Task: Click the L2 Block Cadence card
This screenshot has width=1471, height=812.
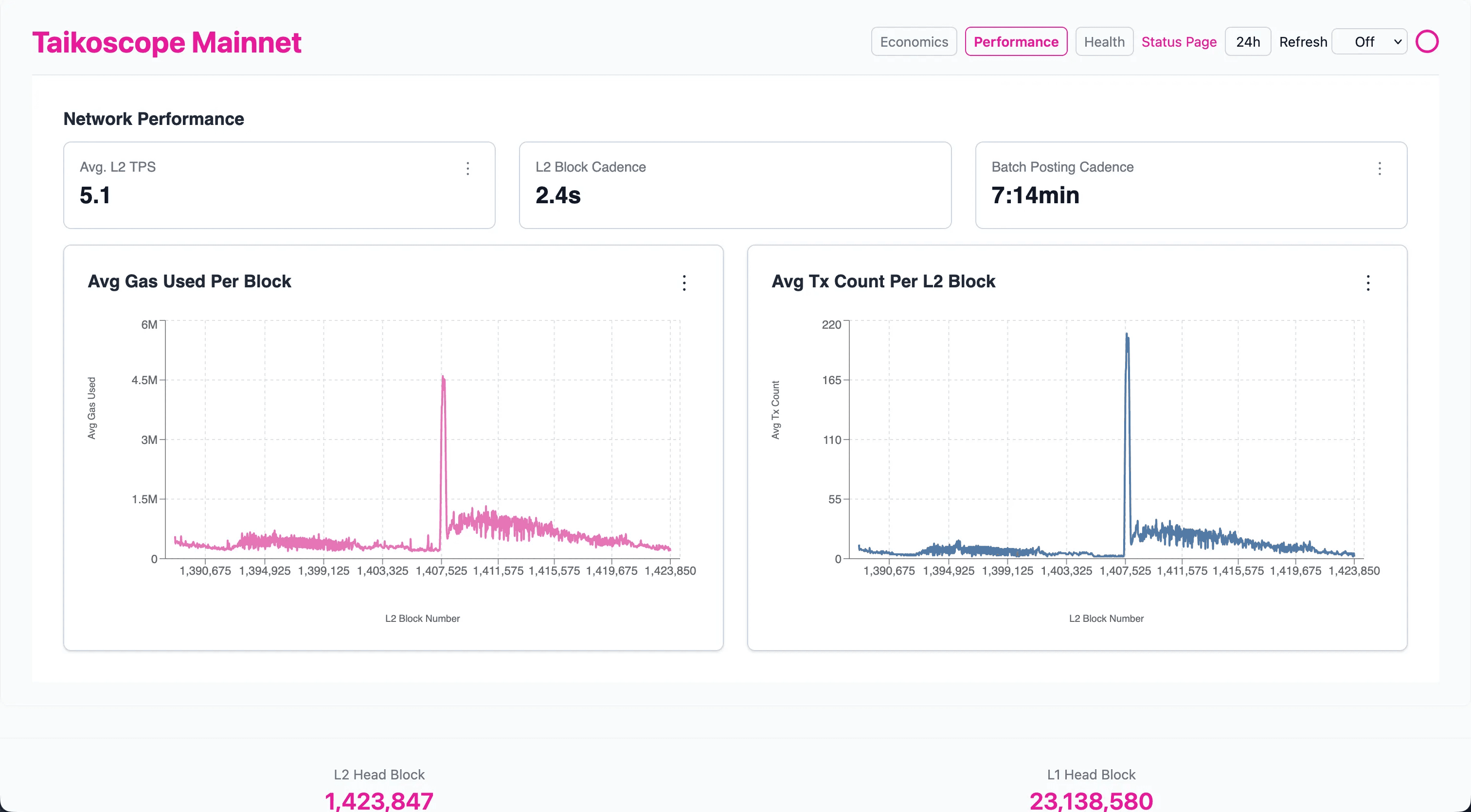Action: [x=735, y=185]
